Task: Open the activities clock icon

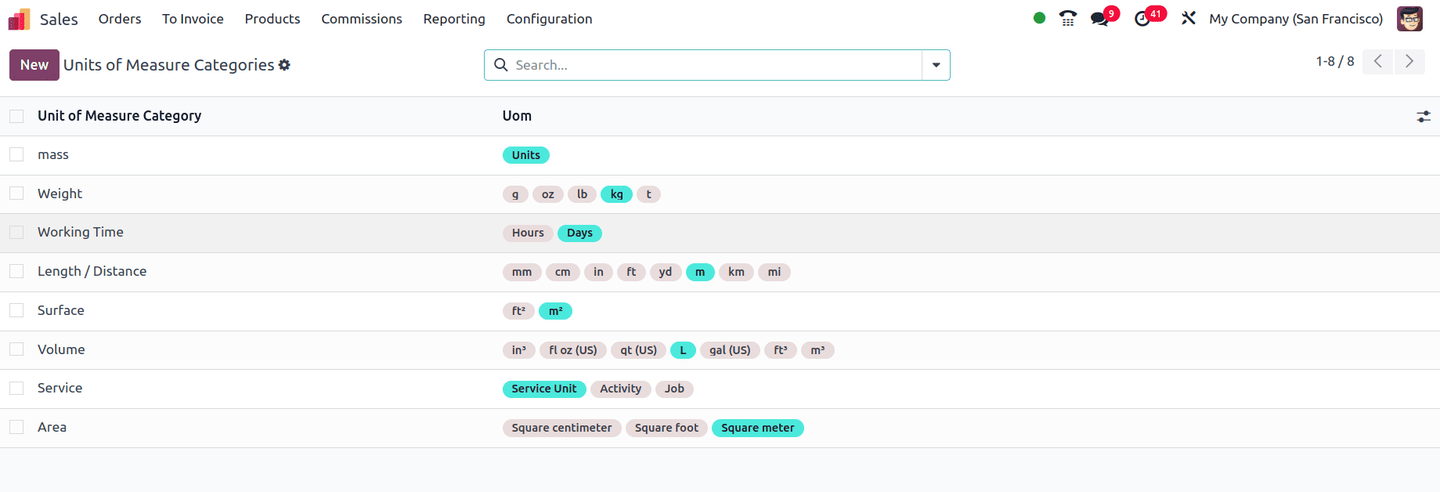Action: tap(1143, 19)
